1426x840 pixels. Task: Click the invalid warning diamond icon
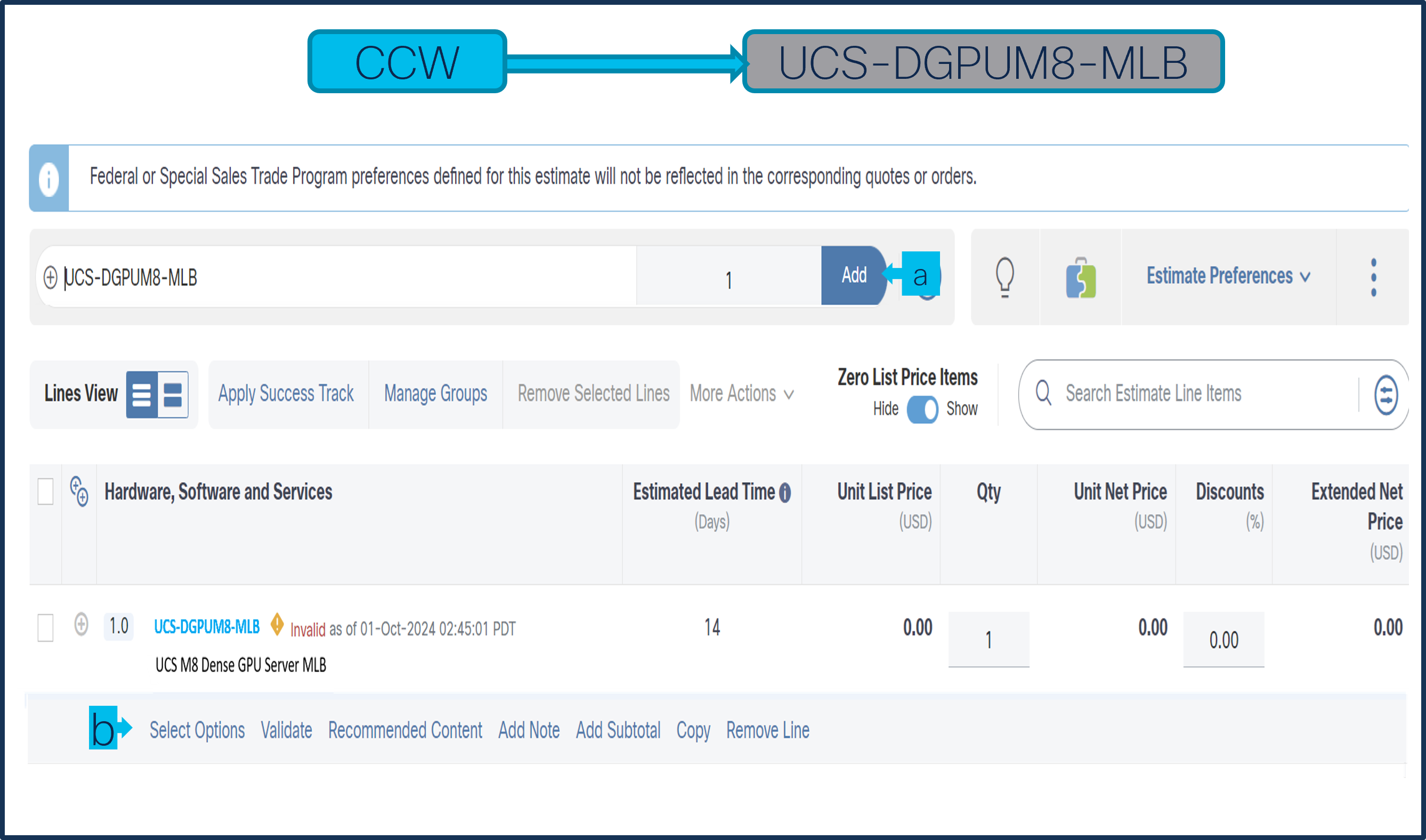click(x=277, y=624)
